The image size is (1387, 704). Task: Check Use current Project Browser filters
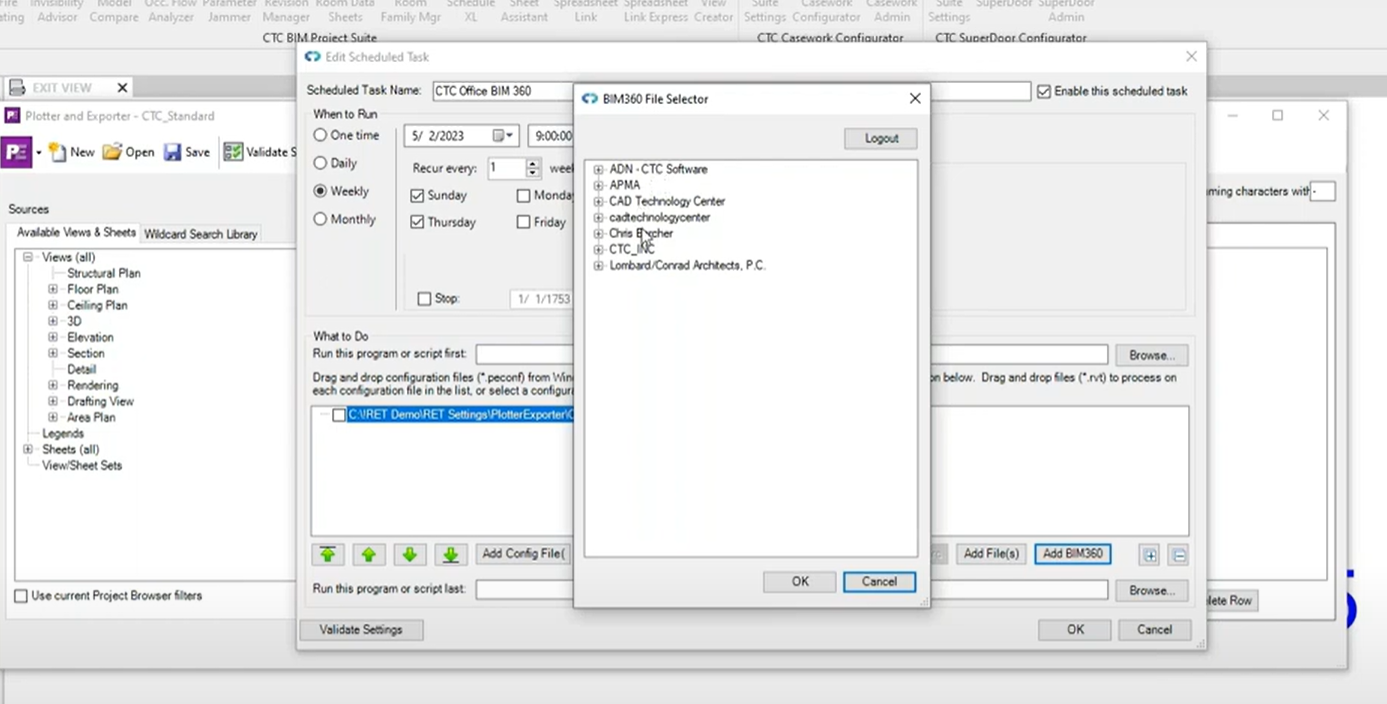click(21, 596)
